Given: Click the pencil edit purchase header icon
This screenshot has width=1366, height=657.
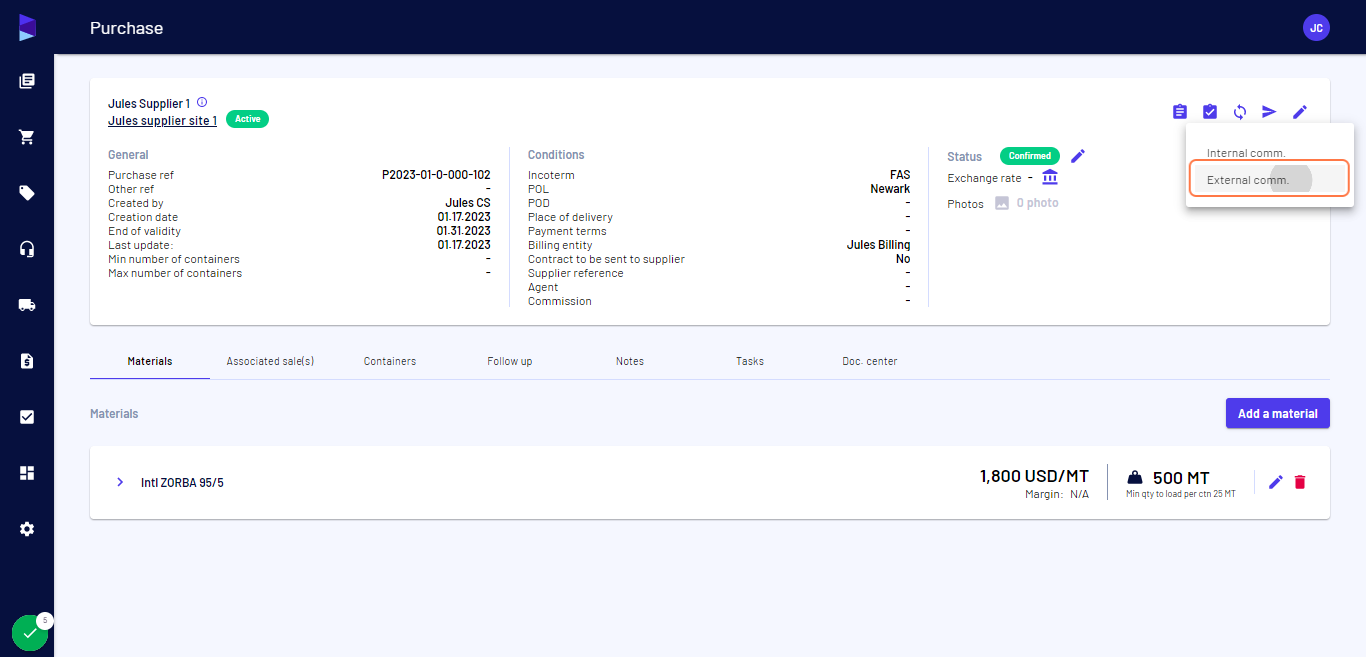Looking at the screenshot, I should click(x=1300, y=112).
